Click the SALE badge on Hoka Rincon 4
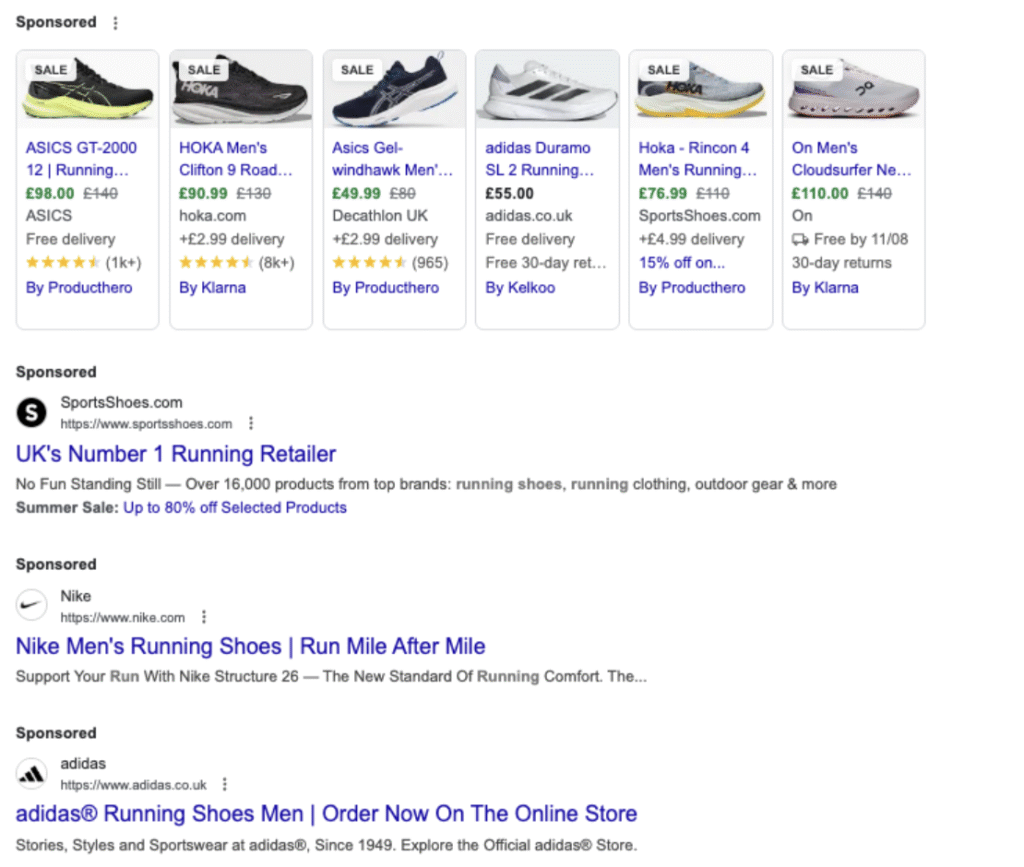Image resolution: width=1024 pixels, height=867 pixels. 664,70
